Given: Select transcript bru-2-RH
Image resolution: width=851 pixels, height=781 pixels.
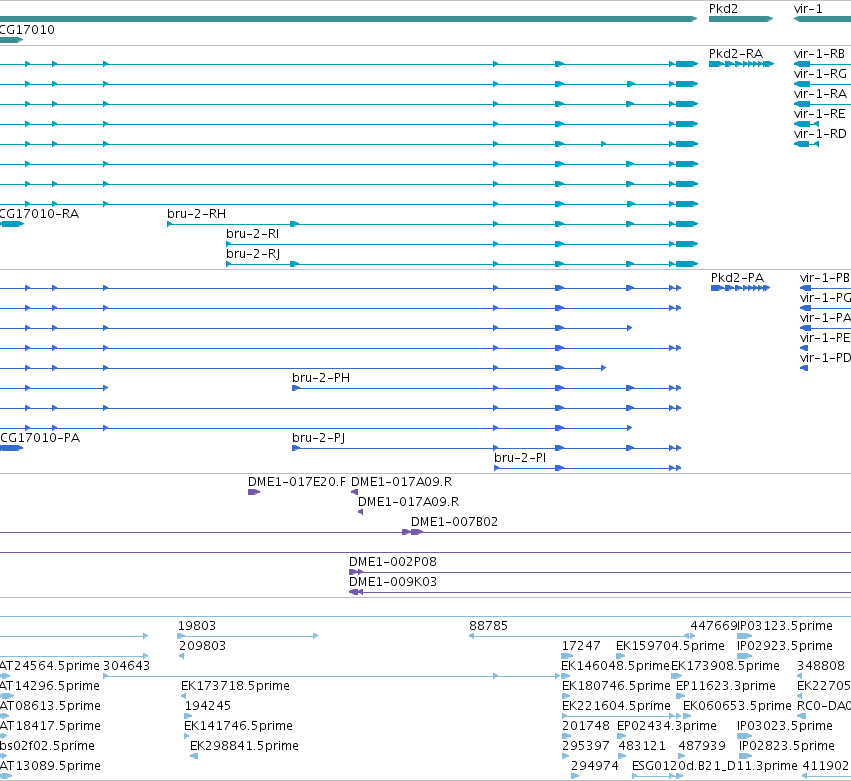Looking at the screenshot, I should coord(196,214).
